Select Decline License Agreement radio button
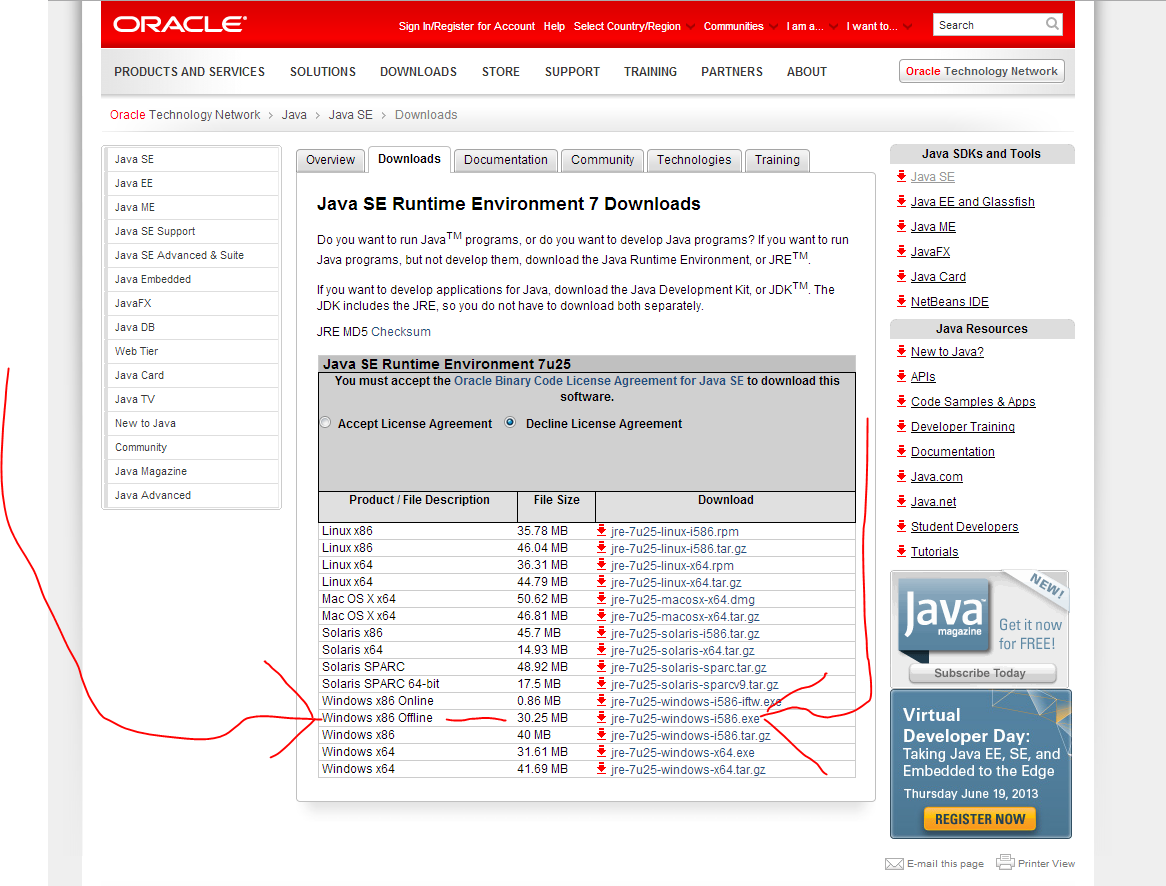Screen dimensions: 1166x886 pos(510,423)
